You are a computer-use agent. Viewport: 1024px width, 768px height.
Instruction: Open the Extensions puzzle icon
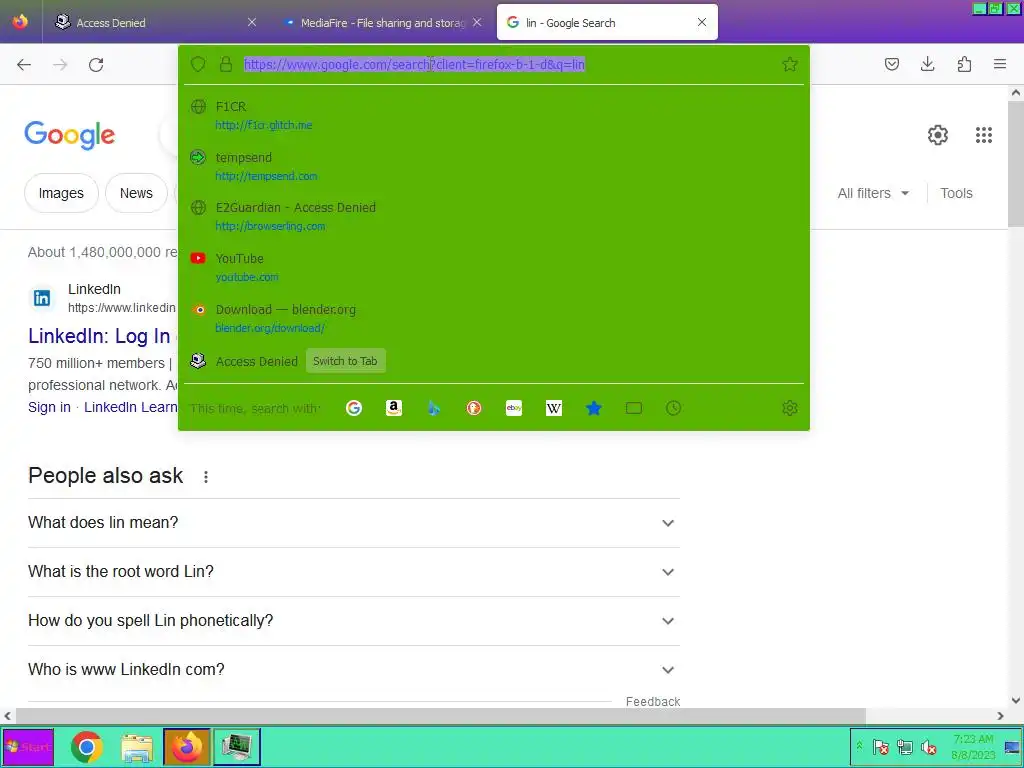[x=964, y=64]
